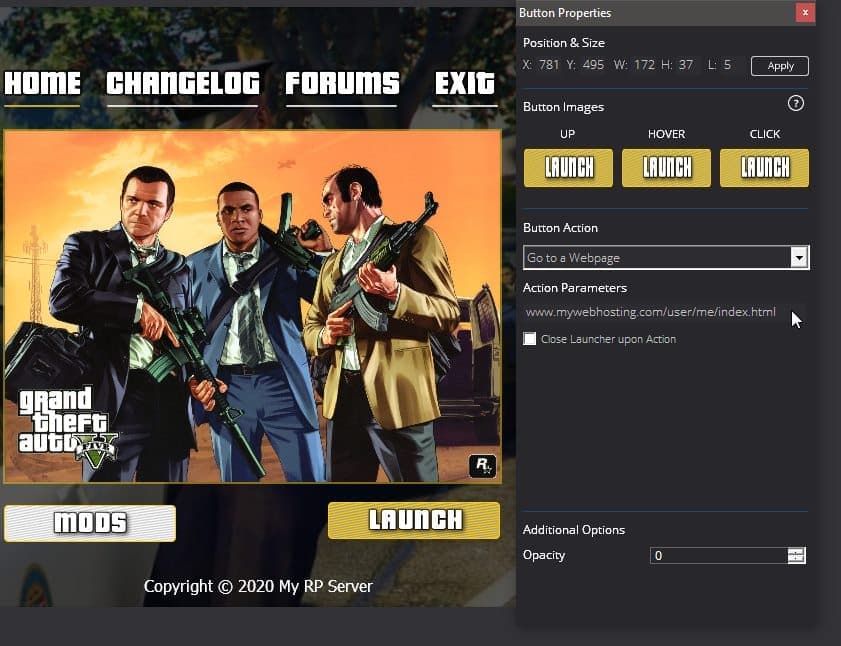Open the Button Images help tooltip

tap(795, 103)
